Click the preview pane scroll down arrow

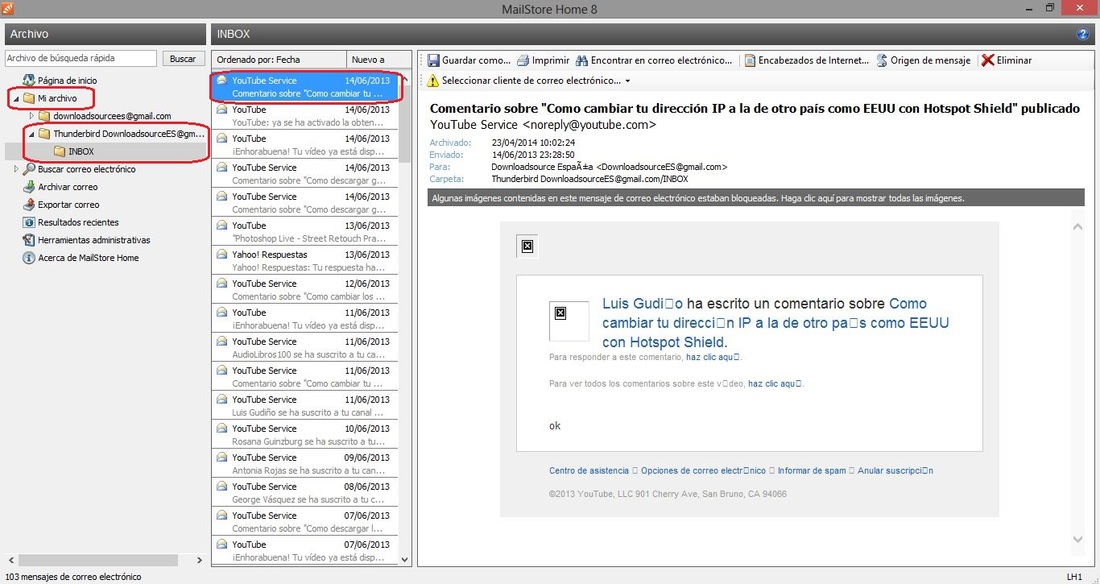point(1078,539)
